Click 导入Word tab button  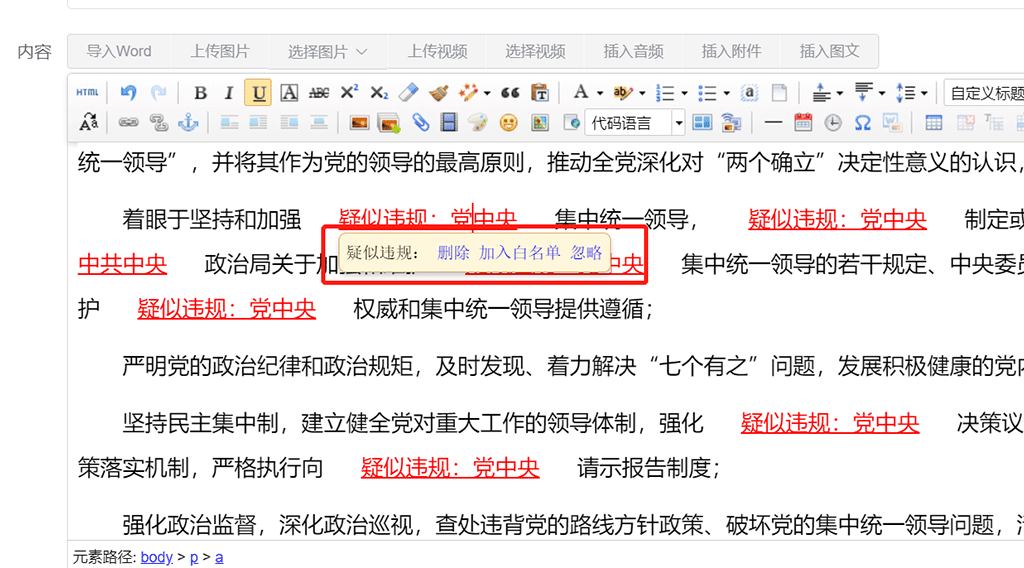tap(118, 51)
